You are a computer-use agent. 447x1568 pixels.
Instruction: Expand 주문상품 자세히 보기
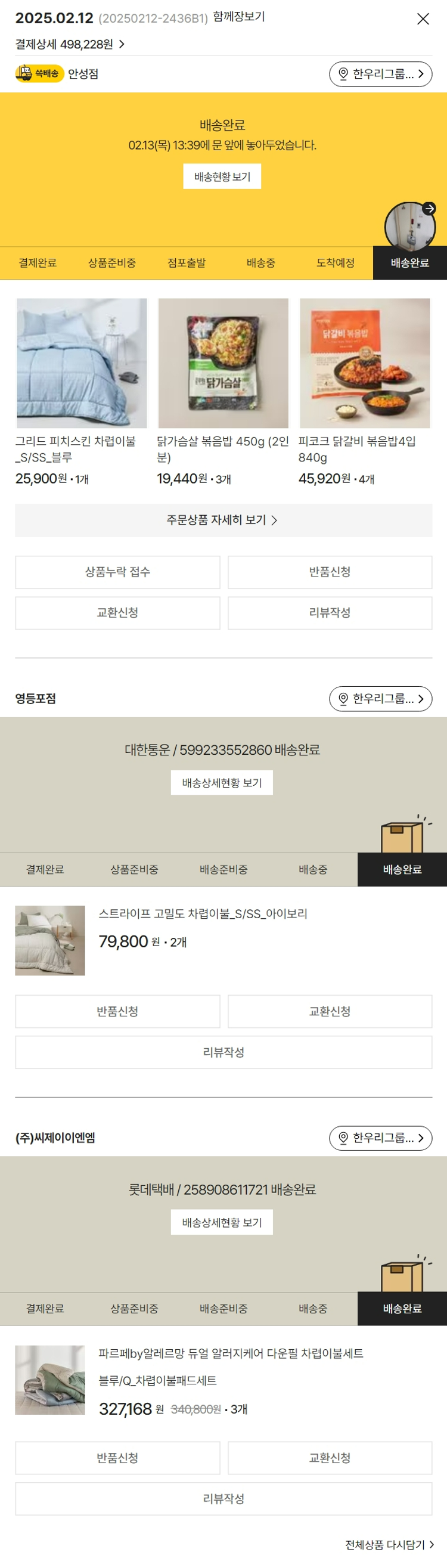point(223,520)
